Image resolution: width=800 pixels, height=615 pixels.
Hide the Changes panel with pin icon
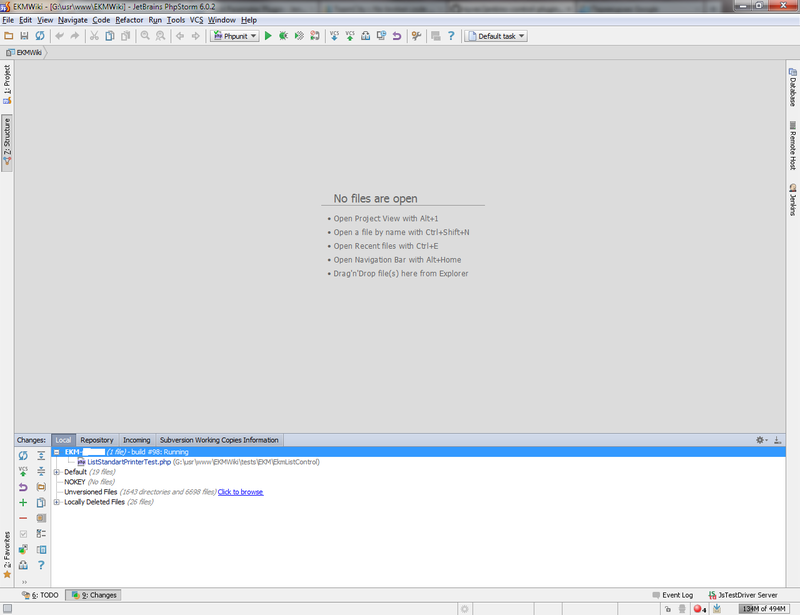pyautogui.click(x=777, y=440)
